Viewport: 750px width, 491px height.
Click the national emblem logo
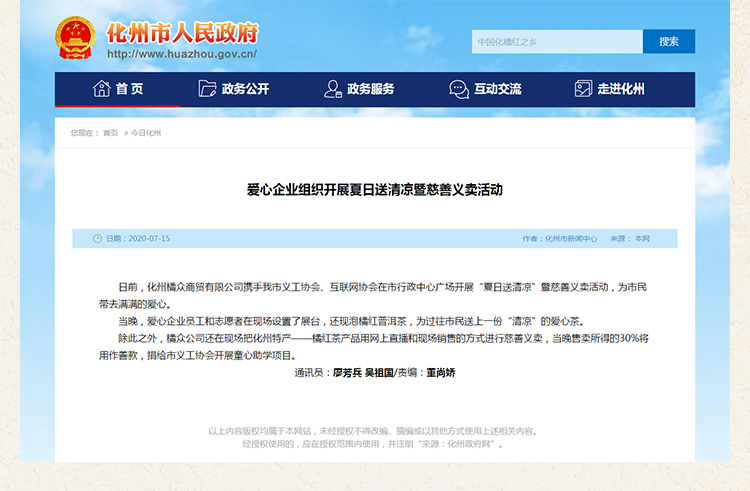pos(75,38)
